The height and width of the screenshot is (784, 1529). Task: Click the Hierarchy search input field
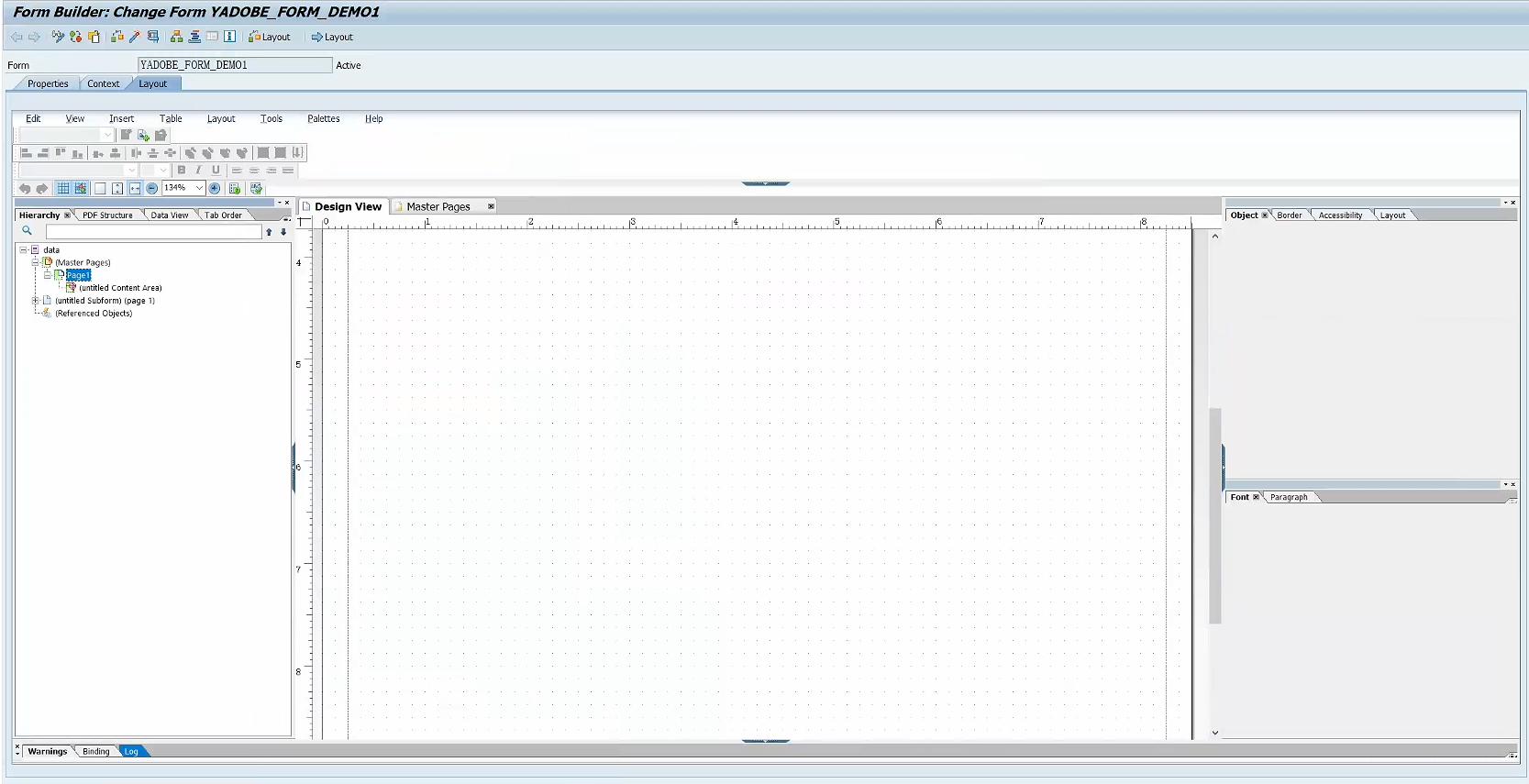(x=153, y=232)
